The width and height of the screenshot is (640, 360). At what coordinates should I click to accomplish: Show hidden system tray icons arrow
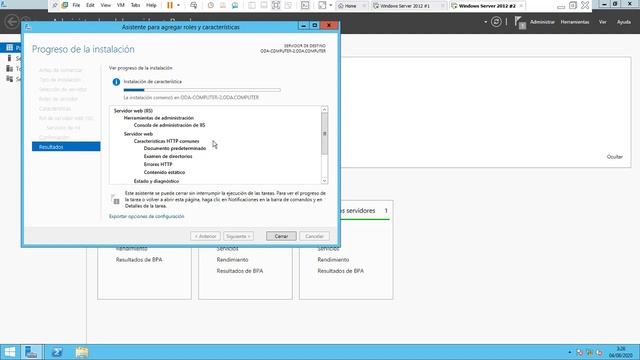[x=570, y=352]
